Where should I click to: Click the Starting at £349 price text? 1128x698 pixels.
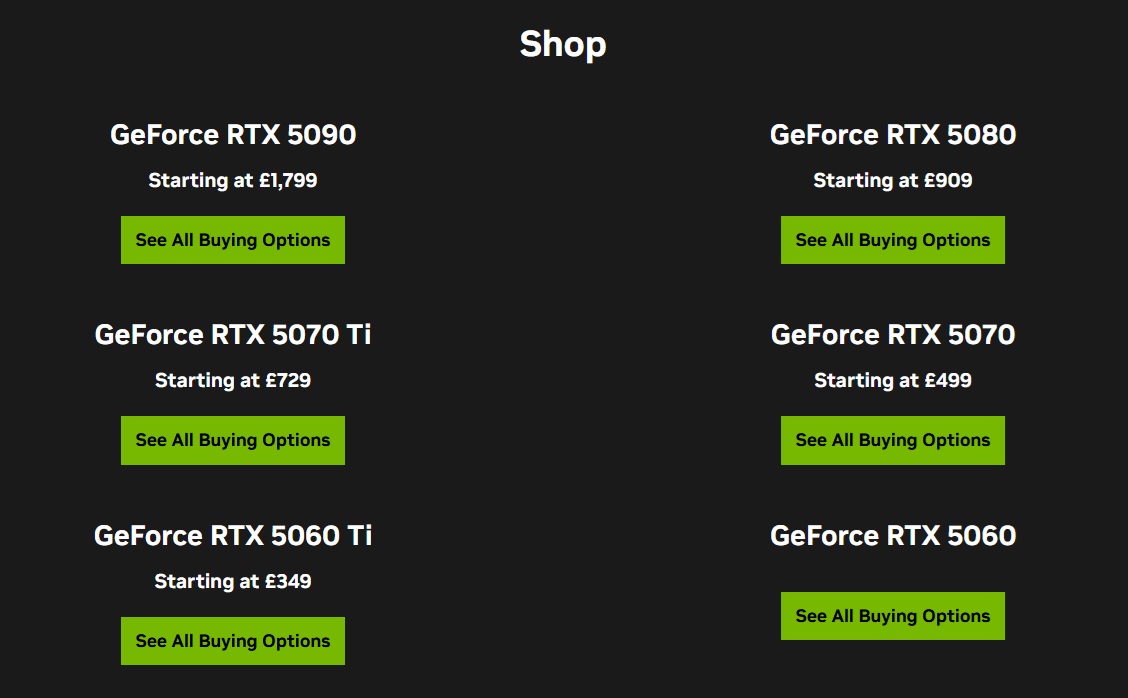pos(232,581)
